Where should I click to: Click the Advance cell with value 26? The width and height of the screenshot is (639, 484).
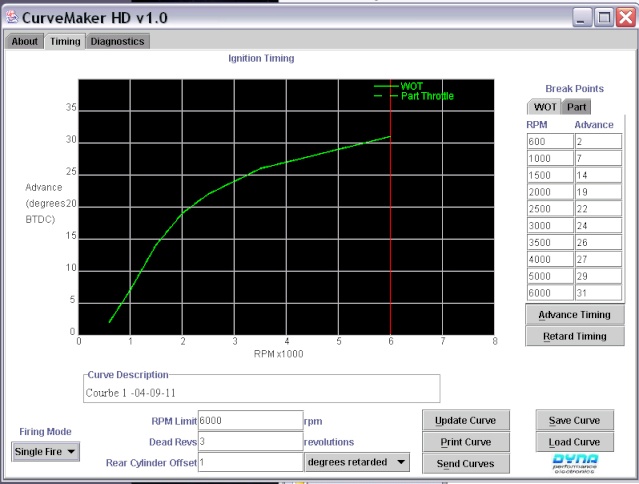(598, 242)
